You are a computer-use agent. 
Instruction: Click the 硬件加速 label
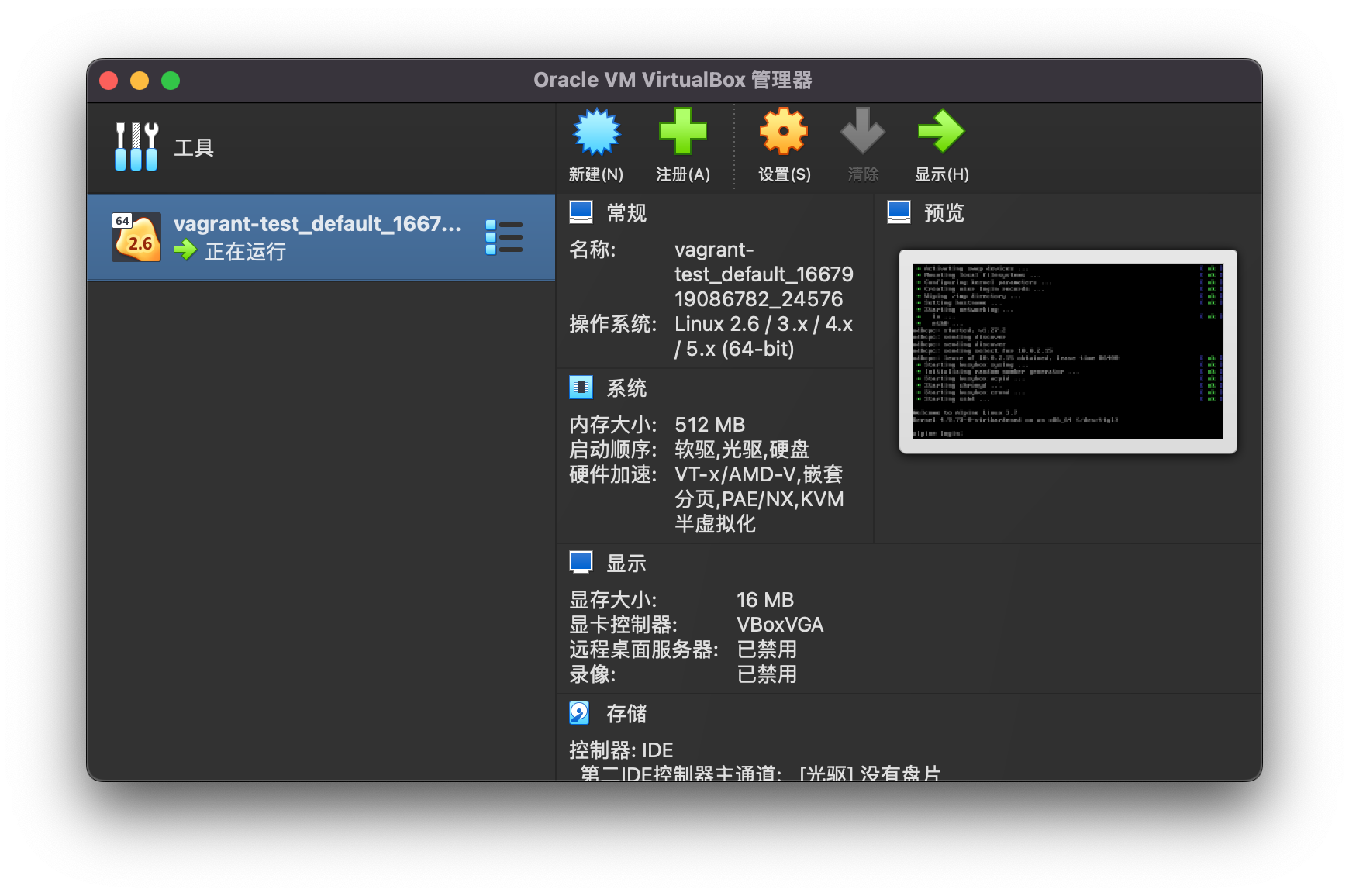click(x=612, y=474)
